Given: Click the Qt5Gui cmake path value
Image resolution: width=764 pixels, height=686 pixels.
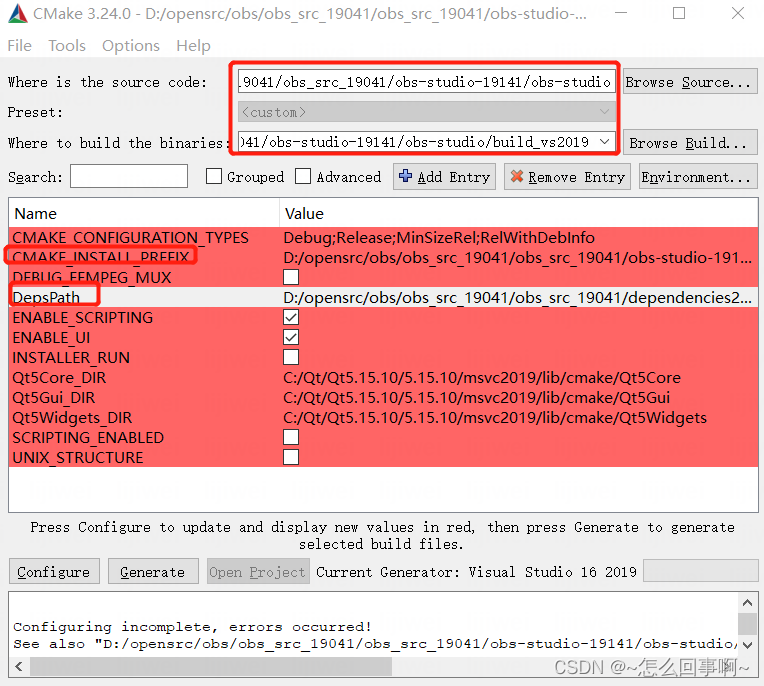Looking at the screenshot, I should click(x=477, y=398).
